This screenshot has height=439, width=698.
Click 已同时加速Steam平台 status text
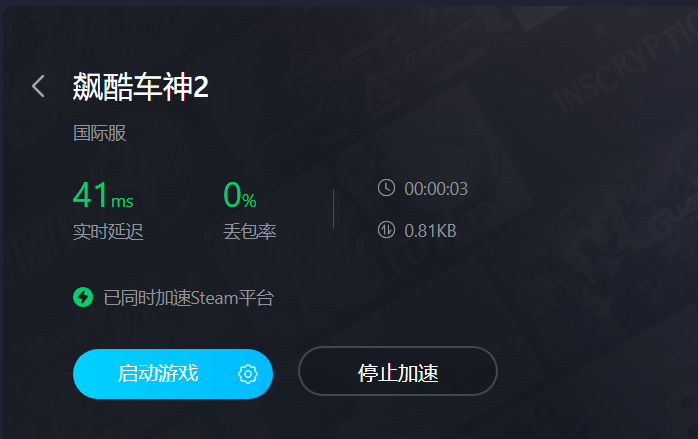click(x=189, y=298)
